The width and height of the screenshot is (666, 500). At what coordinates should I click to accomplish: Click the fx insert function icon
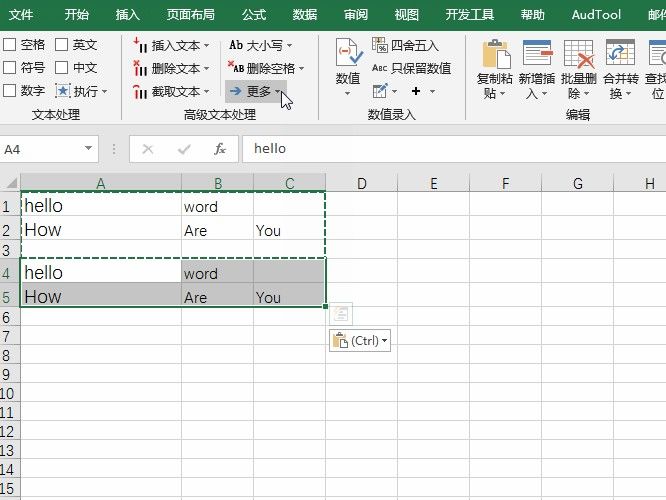(x=220, y=149)
